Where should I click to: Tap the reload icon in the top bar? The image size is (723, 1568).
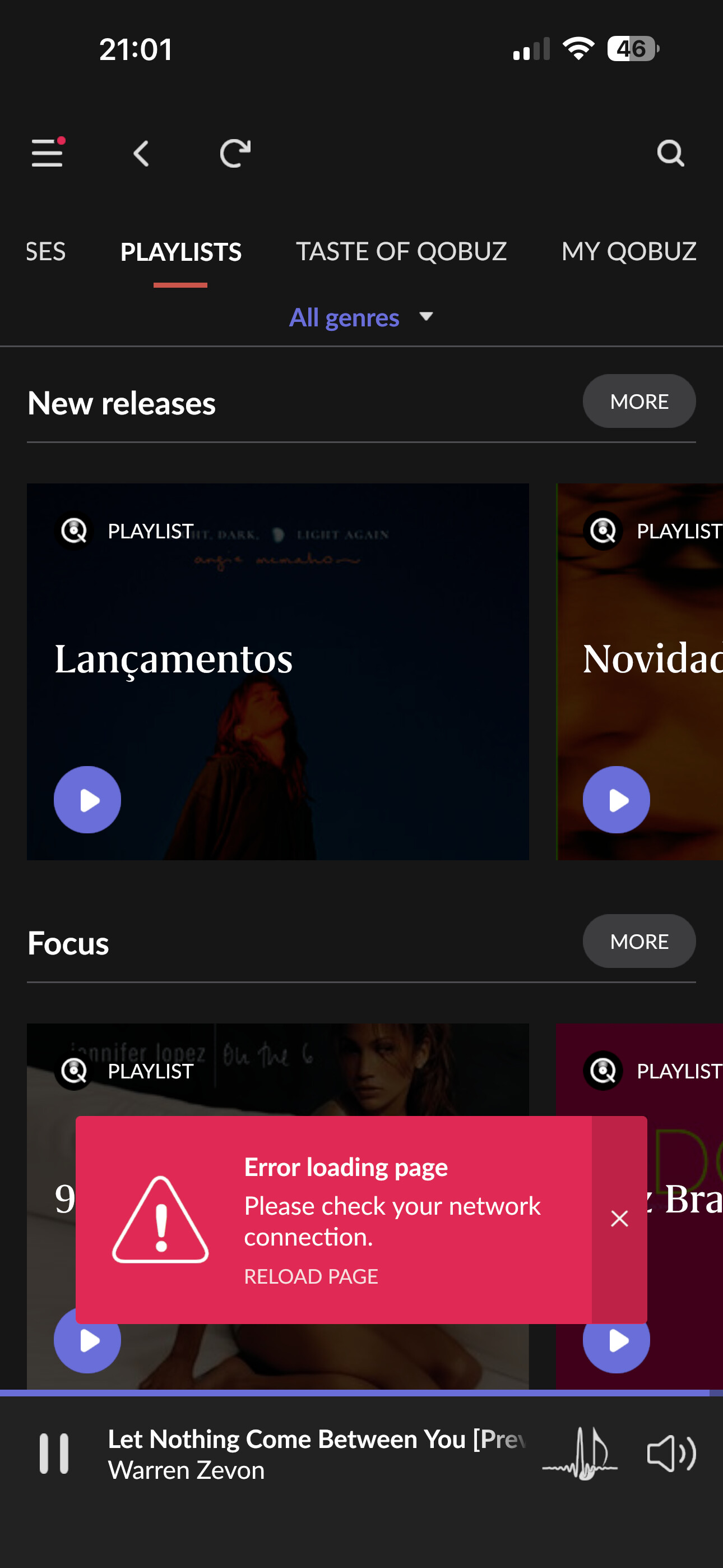(x=235, y=153)
